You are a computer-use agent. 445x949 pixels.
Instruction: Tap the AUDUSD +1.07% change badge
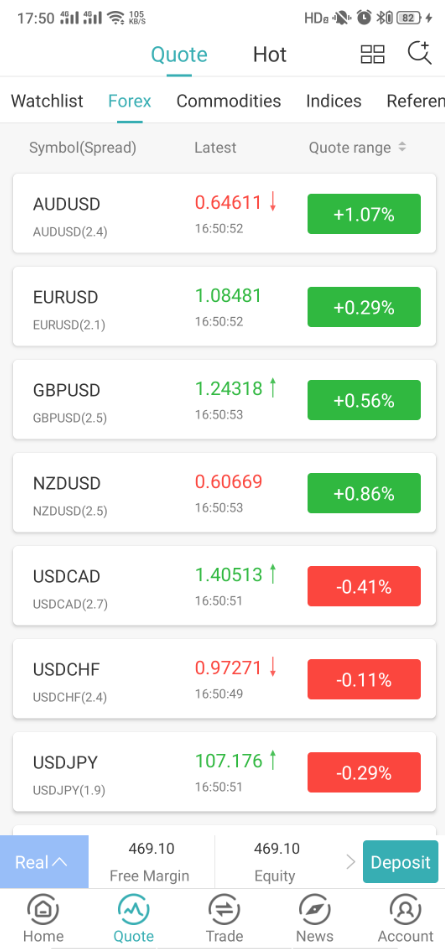[364, 214]
